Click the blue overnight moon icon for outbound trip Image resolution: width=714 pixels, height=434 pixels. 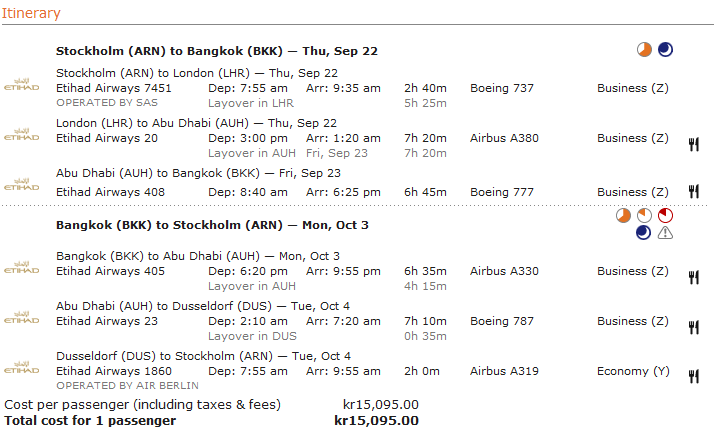click(665, 50)
